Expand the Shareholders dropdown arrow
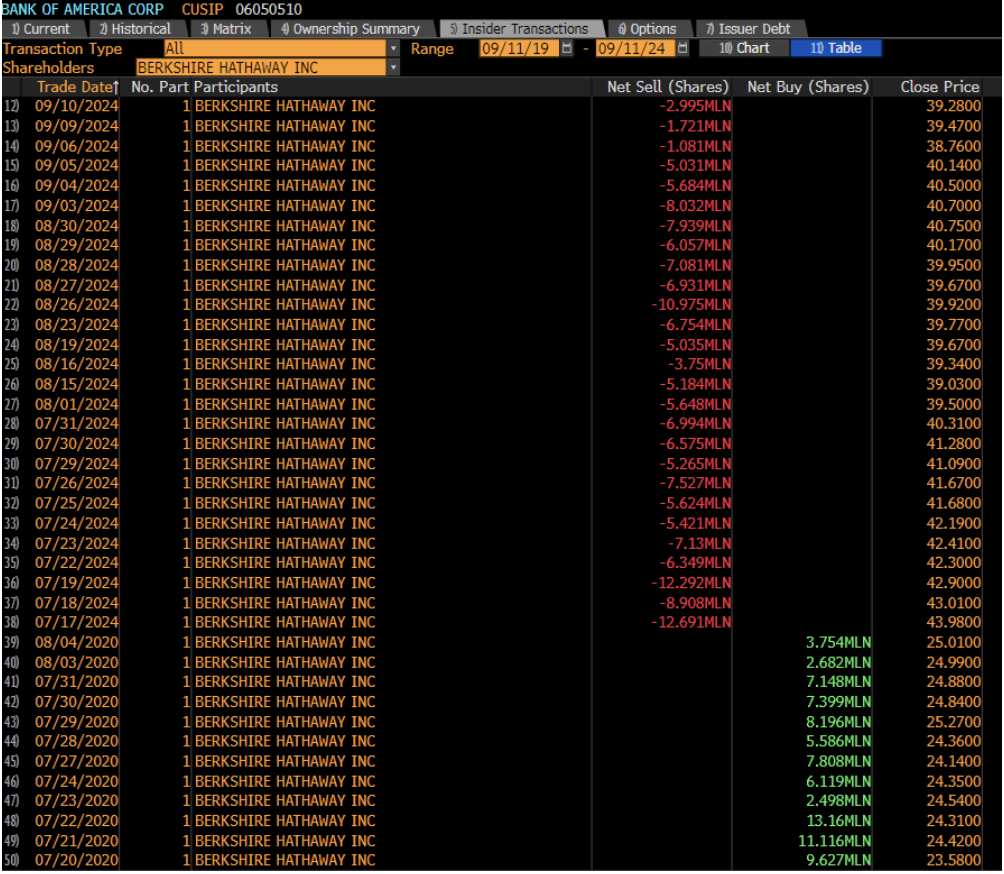Viewport: 1004px width, 874px height. click(x=393, y=68)
